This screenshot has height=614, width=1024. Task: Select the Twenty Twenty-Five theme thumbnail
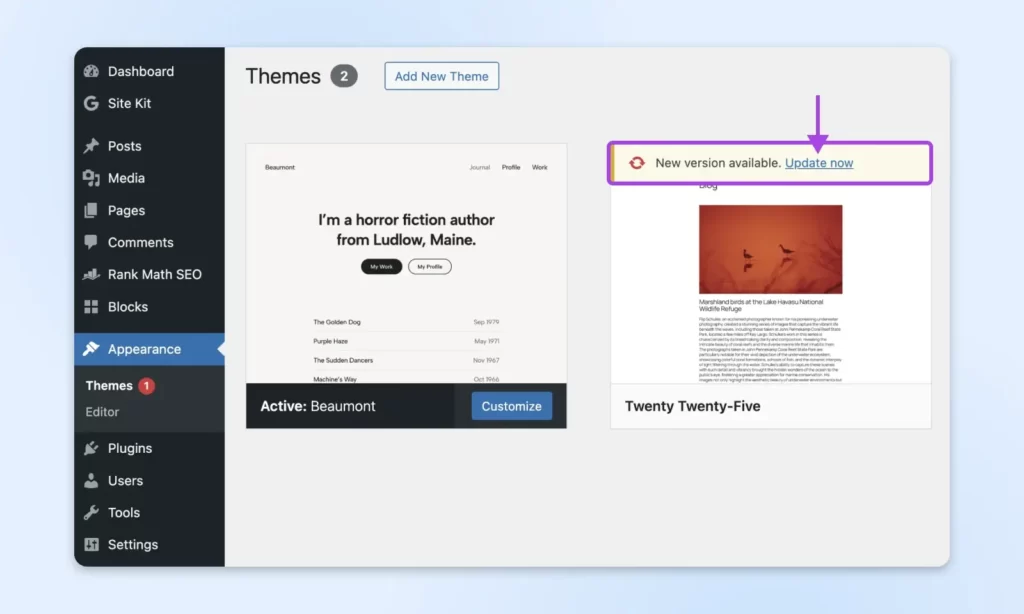click(771, 284)
